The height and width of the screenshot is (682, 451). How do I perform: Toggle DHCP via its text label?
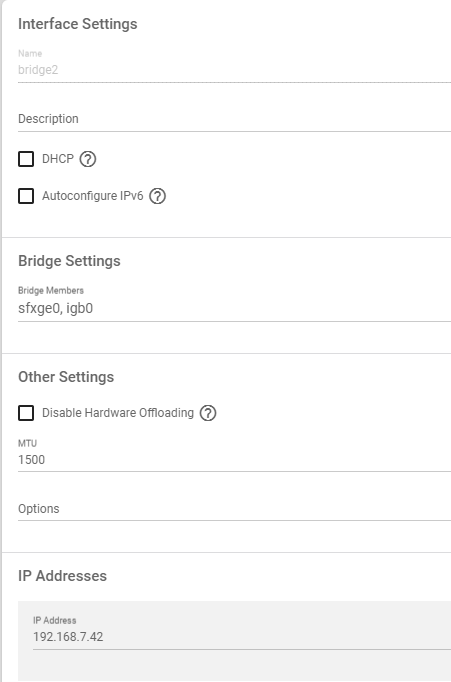tap(58, 159)
